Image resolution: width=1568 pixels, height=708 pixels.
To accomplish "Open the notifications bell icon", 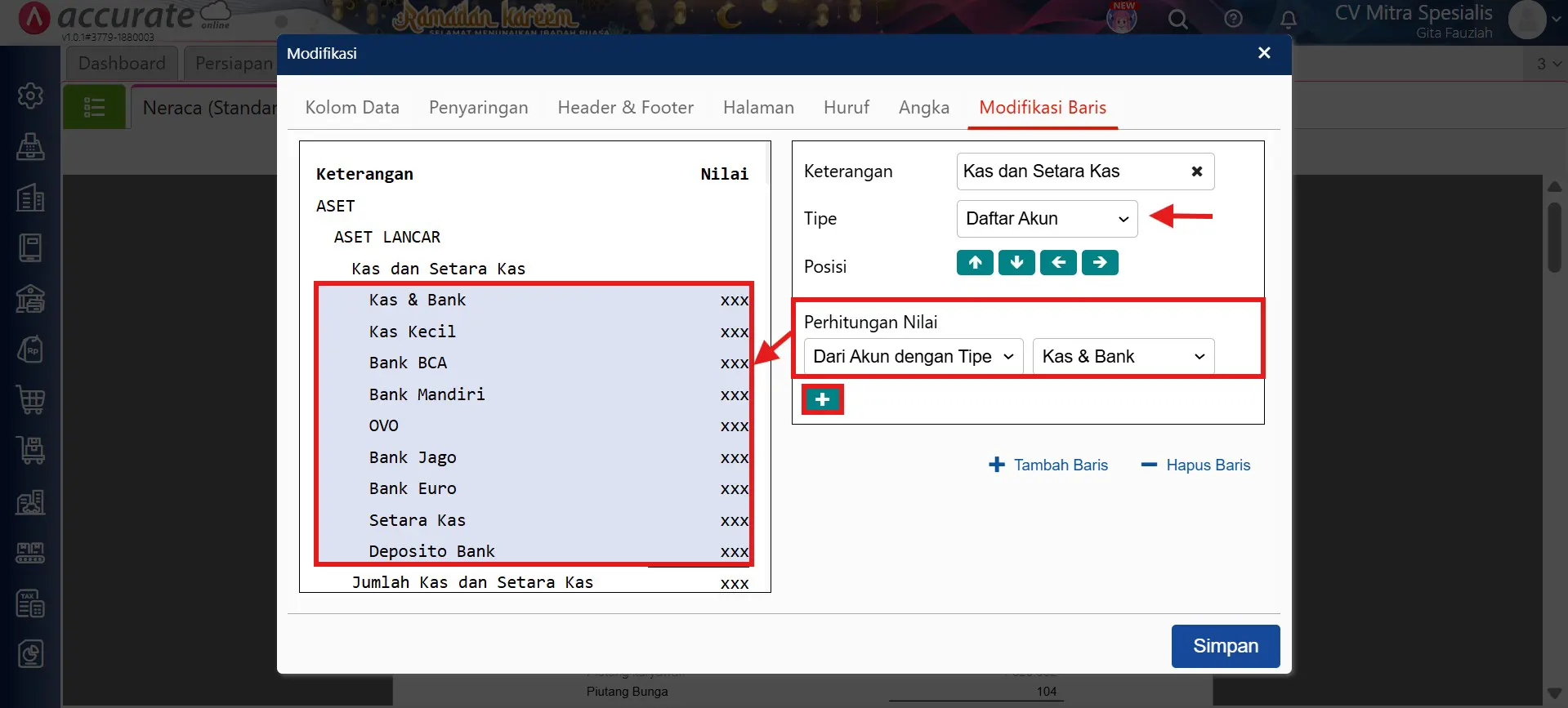I will click(x=1288, y=19).
